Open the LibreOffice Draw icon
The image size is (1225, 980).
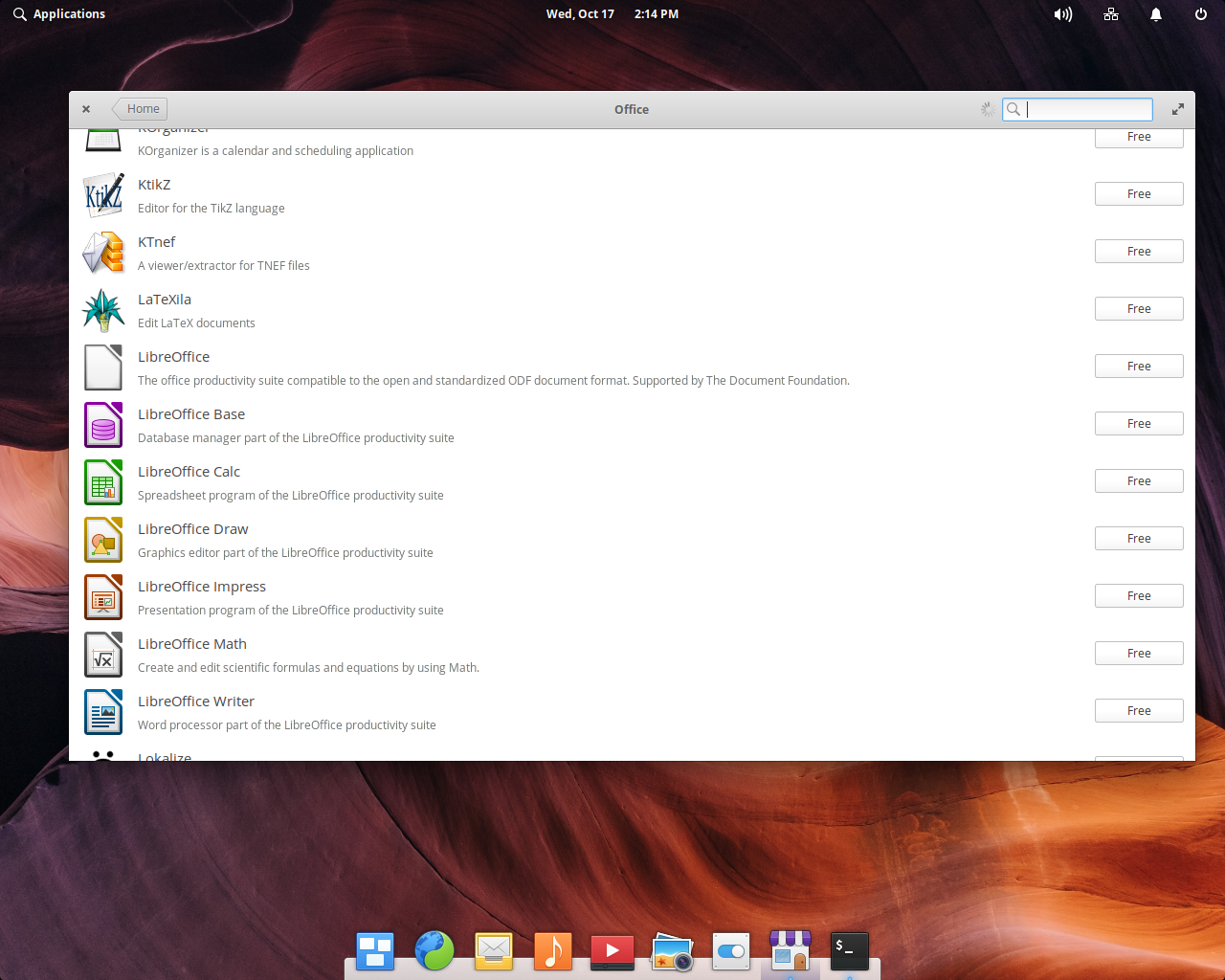(x=103, y=540)
